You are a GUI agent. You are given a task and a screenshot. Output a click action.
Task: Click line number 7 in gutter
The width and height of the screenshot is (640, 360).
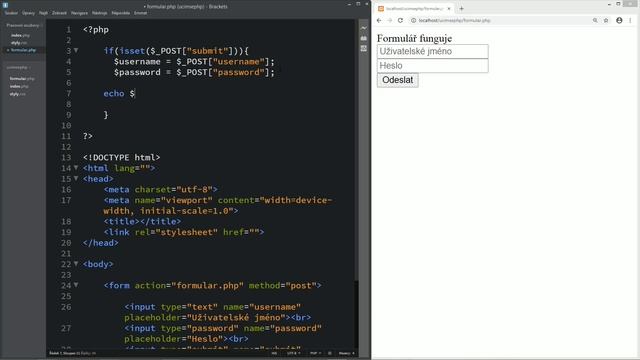point(69,93)
